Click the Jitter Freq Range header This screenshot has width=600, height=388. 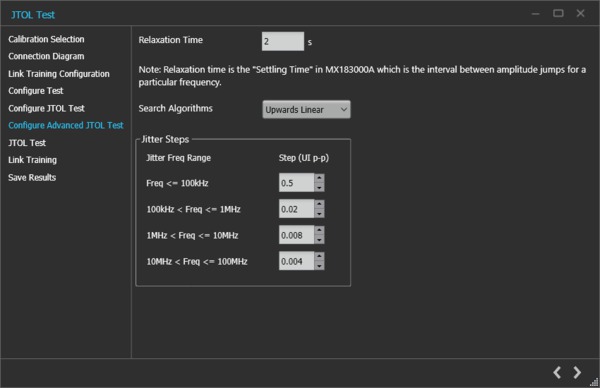click(178, 158)
